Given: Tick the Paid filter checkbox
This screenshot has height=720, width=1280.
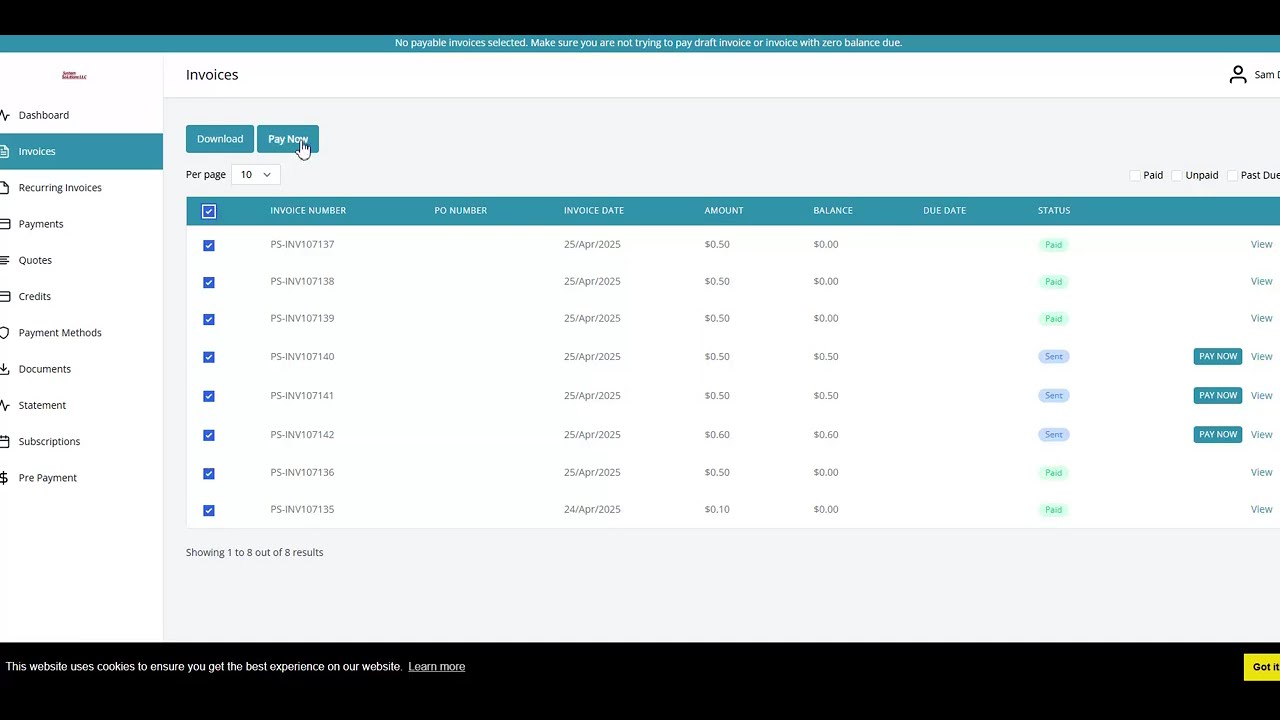Looking at the screenshot, I should click(1134, 176).
